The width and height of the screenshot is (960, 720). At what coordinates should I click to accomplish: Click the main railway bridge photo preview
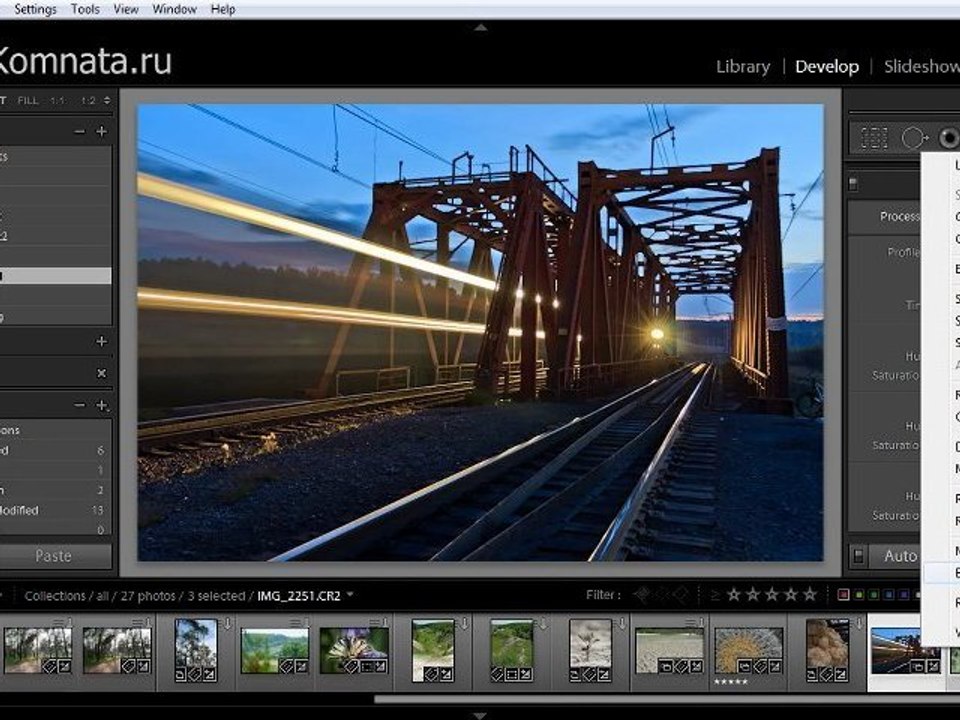click(481, 332)
